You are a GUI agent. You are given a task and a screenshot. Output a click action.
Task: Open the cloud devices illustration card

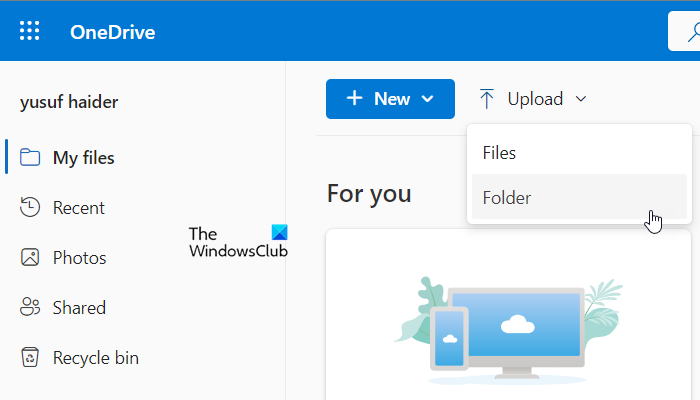point(508,315)
